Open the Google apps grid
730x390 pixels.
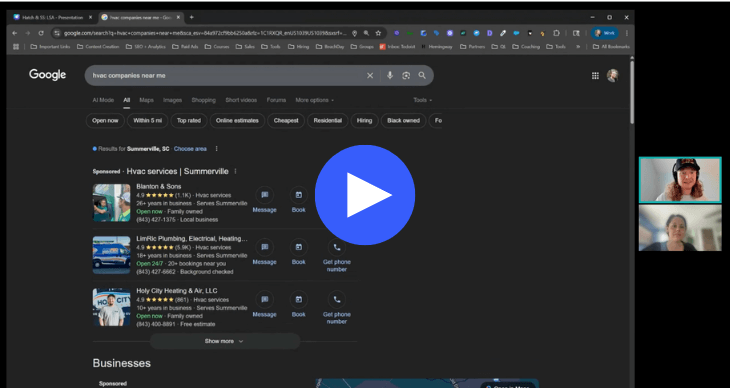(595, 75)
